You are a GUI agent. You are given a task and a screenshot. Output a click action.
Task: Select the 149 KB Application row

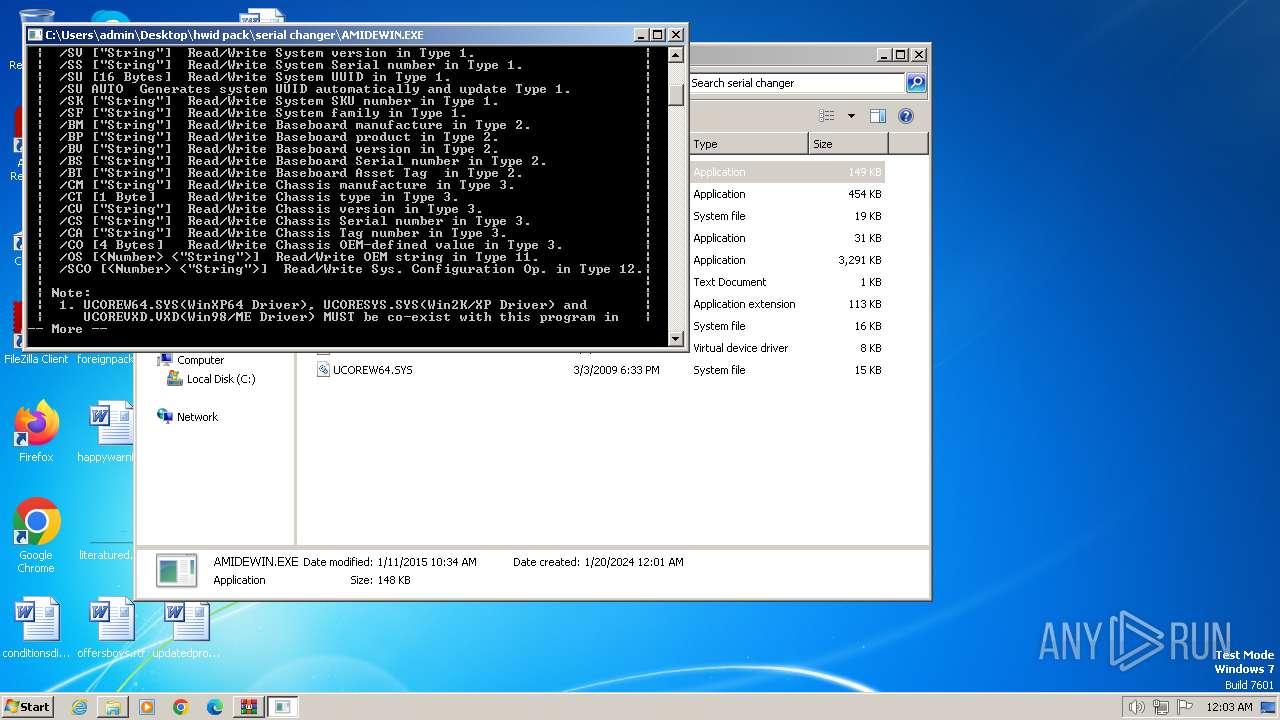tap(786, 172)
